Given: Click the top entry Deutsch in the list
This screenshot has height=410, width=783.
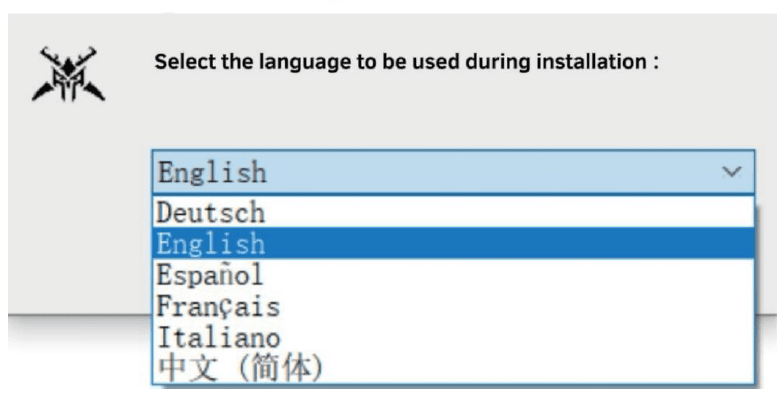Looking at the screenshot, I should [x=210, y=212].
